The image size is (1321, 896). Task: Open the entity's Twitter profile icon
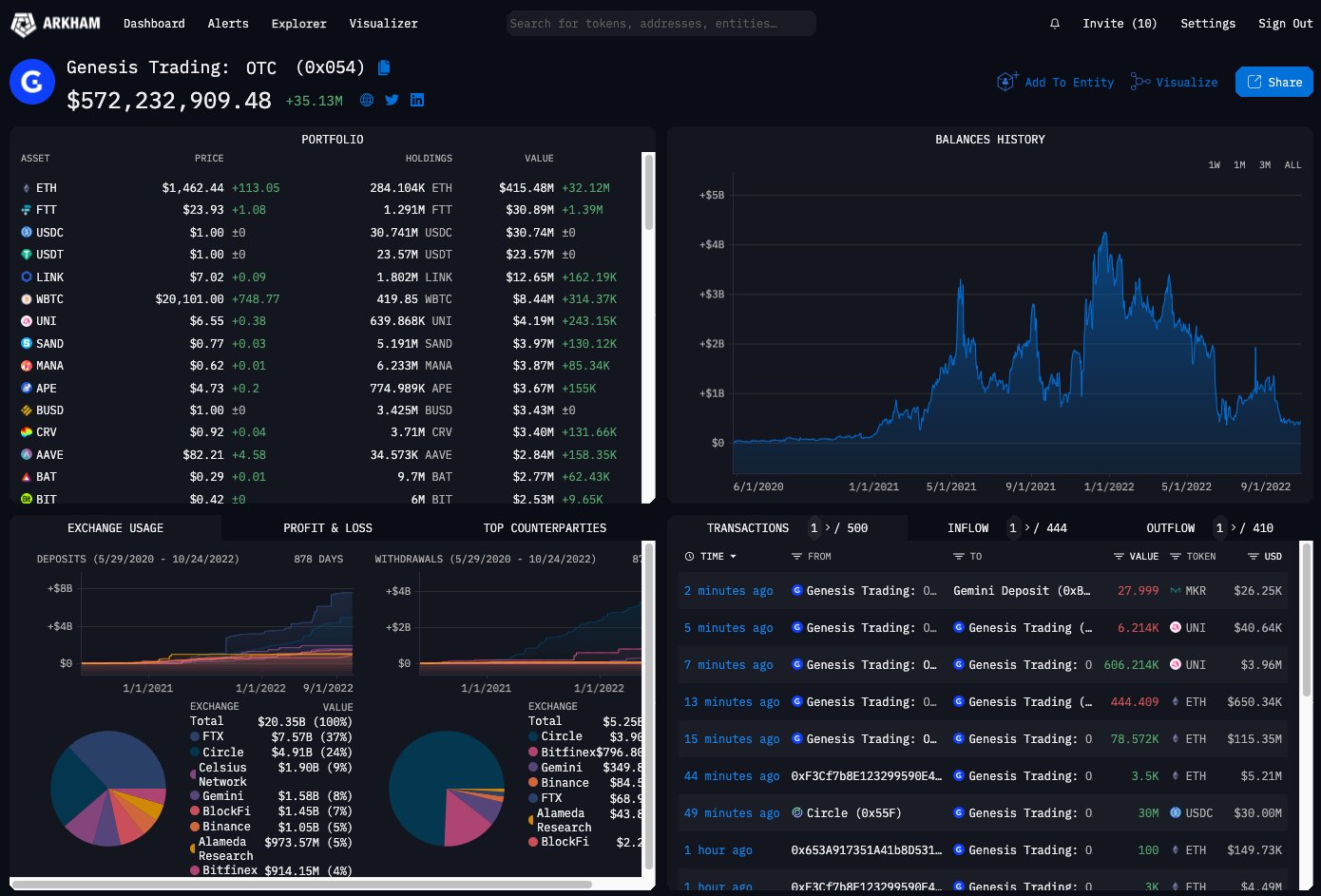click(392, 100)
